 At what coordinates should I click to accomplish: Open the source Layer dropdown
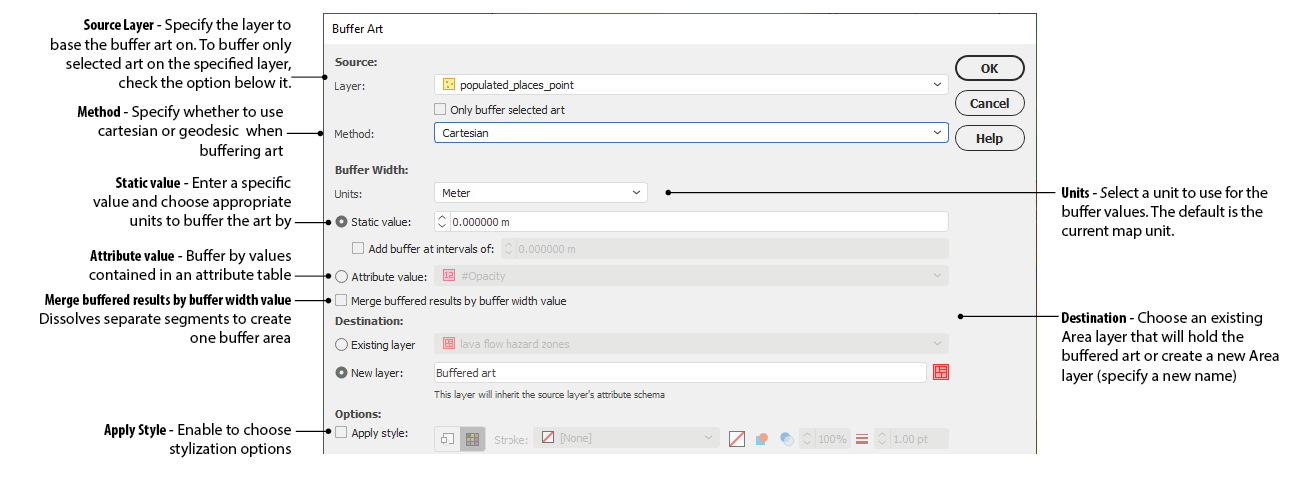coord(691,85)
